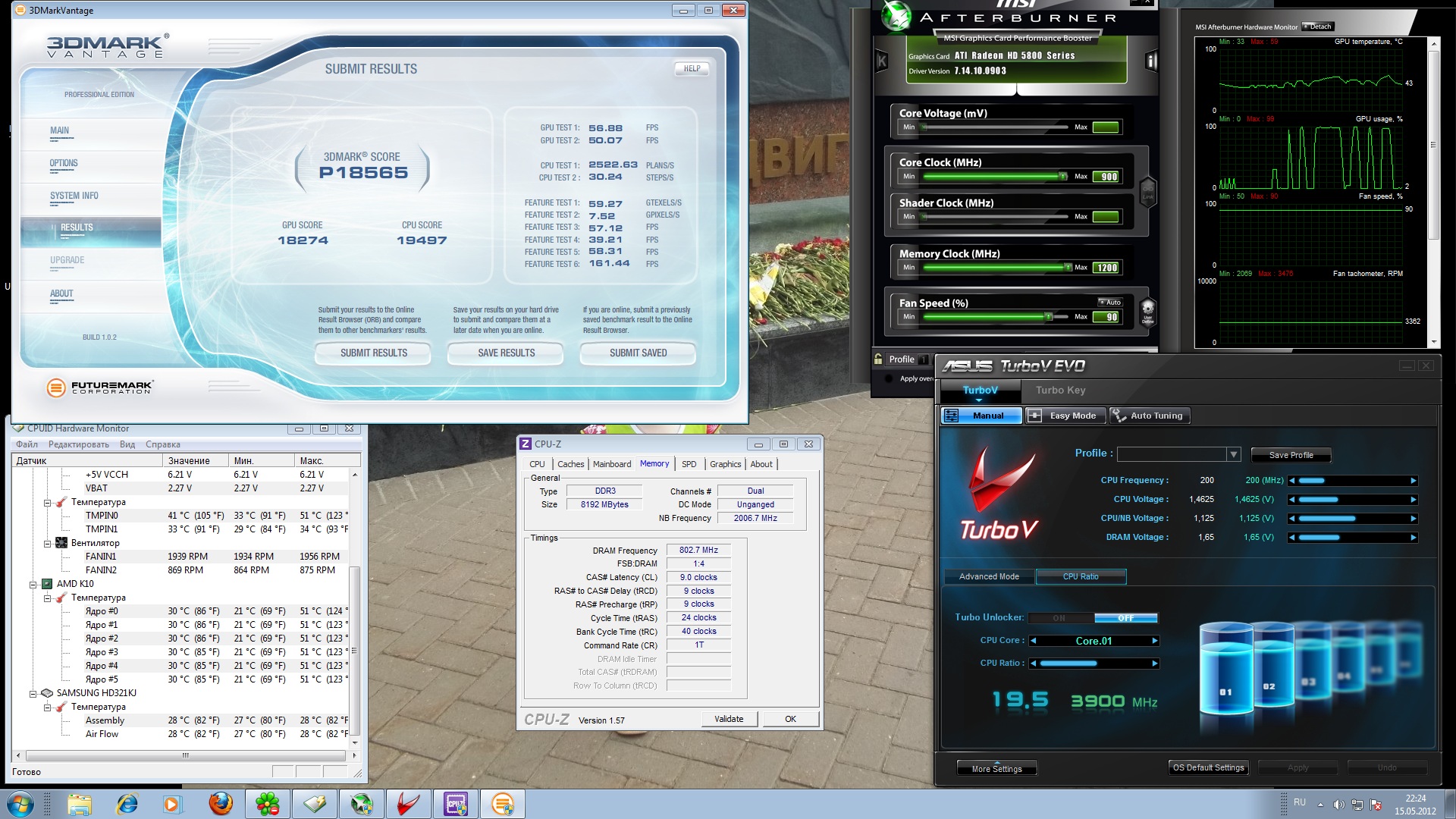Select OPTIONS in 3DMark Vantage sidebar
The width and height of the screenshot is (1456, 819).
64,163
